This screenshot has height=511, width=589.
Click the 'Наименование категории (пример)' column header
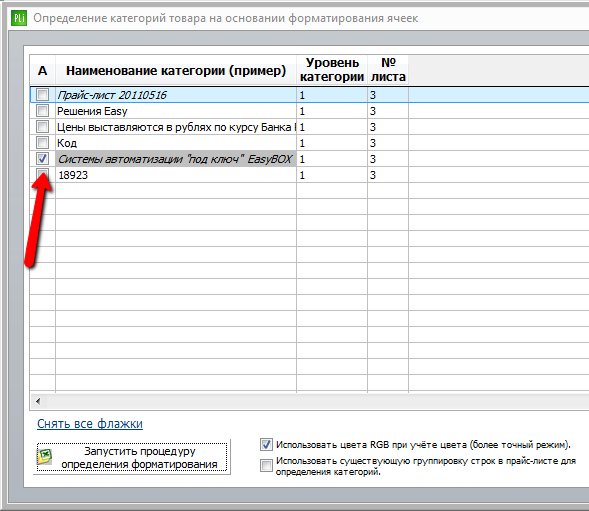[x=176, y=70]
